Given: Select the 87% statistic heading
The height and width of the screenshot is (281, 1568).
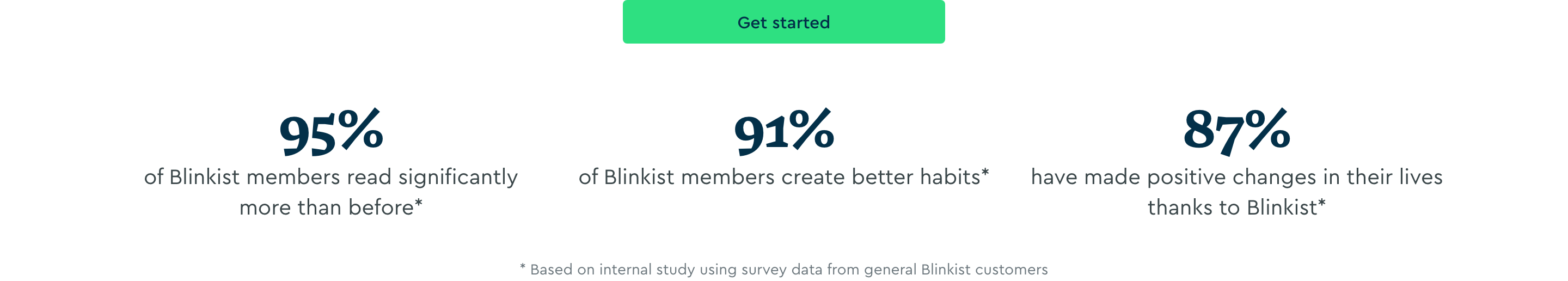Looking at the screenshot, I should (1236, 131).
